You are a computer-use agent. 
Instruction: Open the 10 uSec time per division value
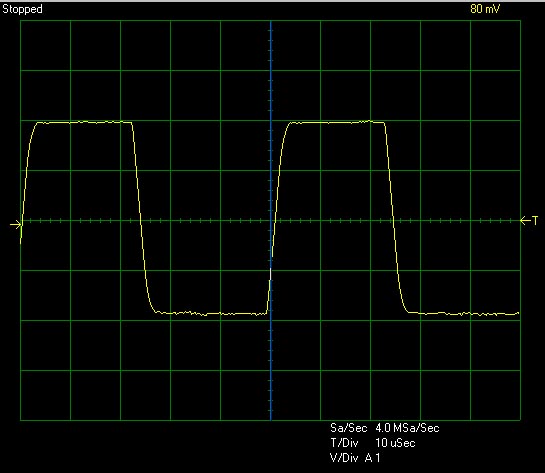[x=395, y=443]
